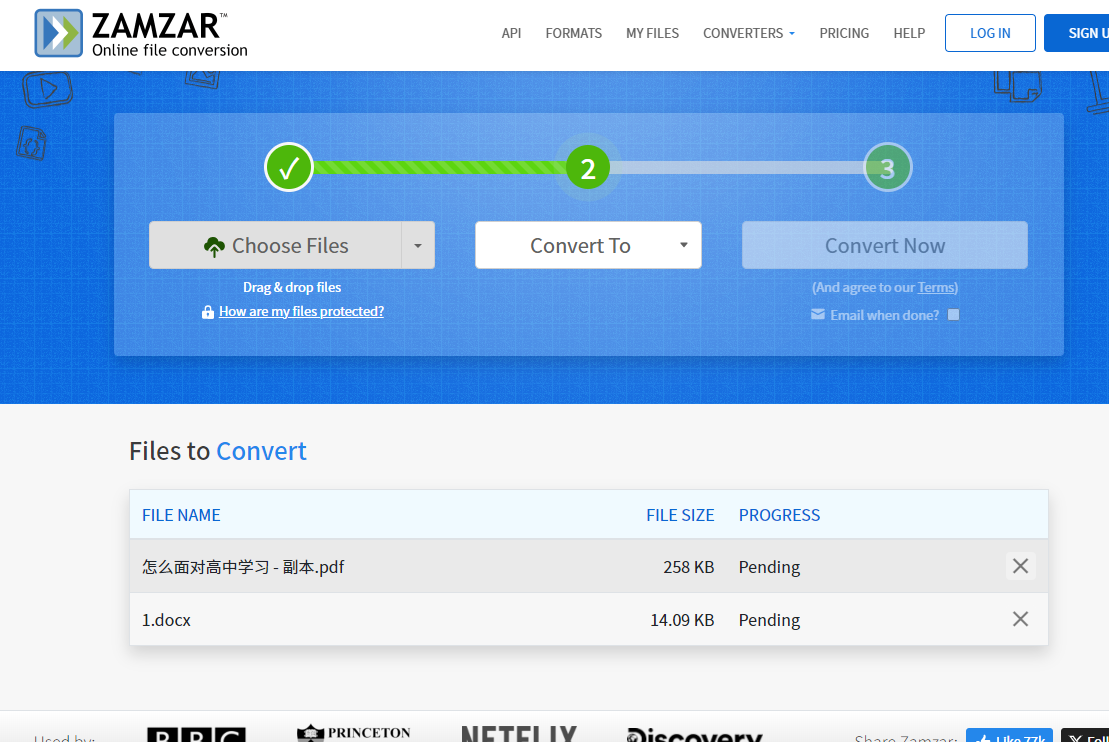Go to My Files in navigation
Viewport: 1109px width, 742px height.
652,33
